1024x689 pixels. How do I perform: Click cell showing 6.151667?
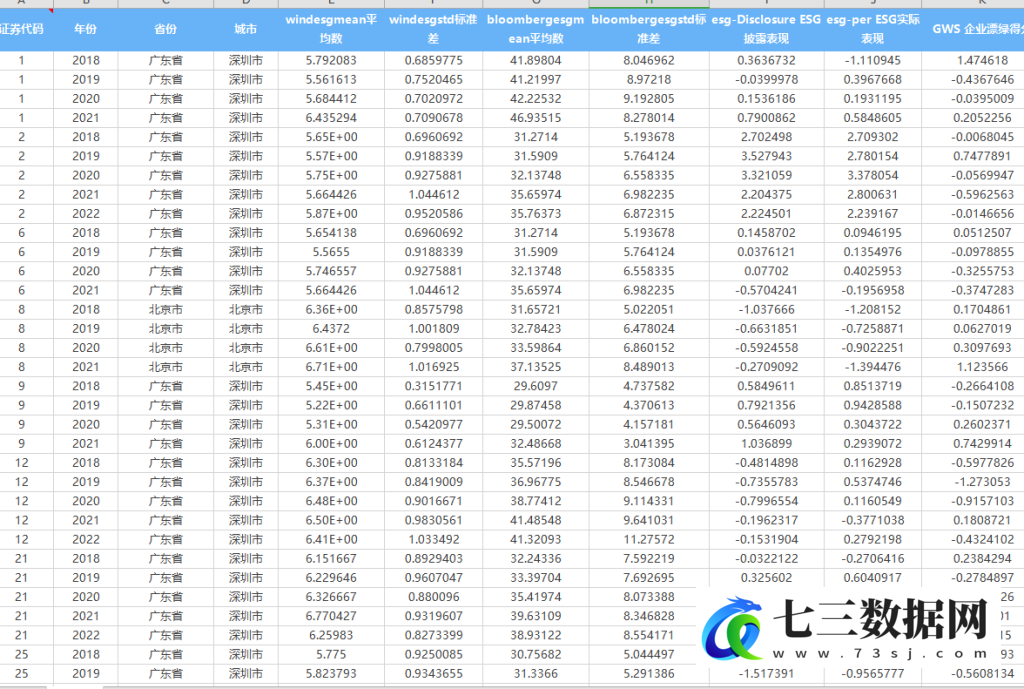coord(331,558)
